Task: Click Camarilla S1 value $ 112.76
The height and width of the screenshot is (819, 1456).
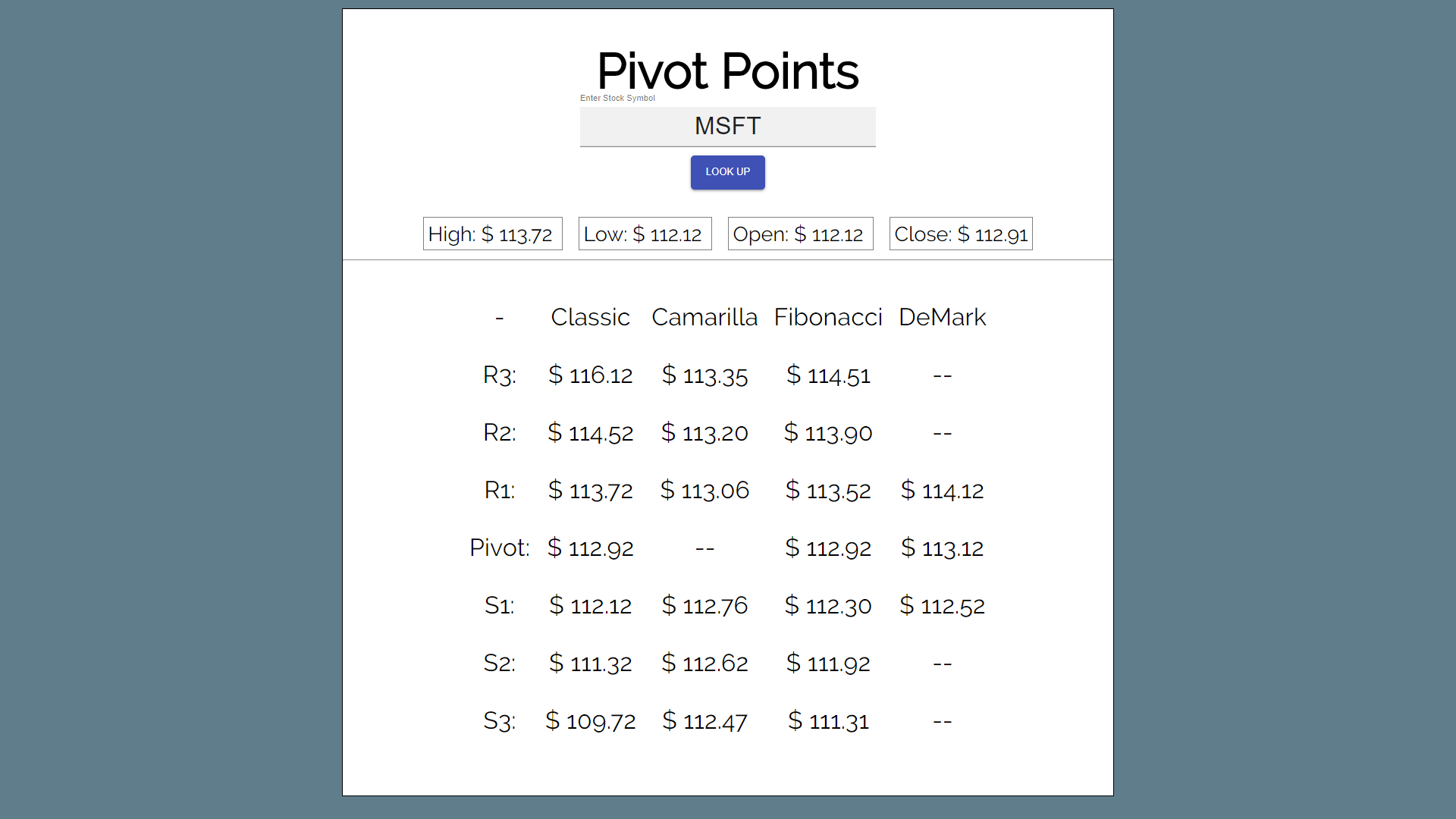Action: click(704, 606)
